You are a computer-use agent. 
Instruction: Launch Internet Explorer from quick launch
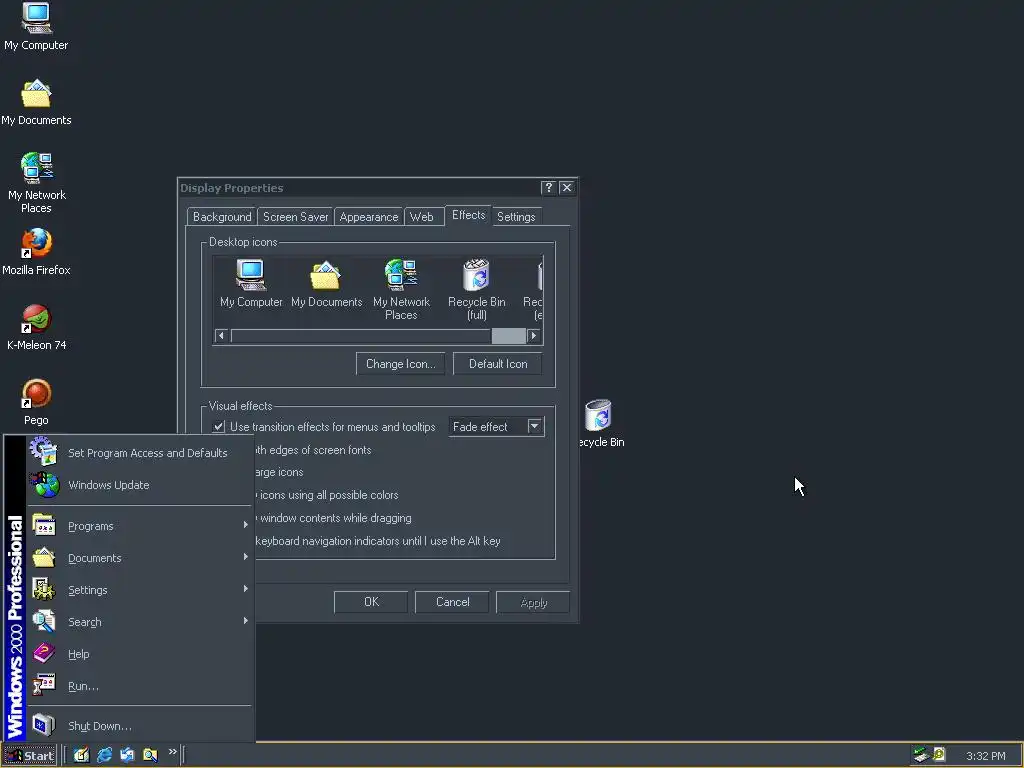(x=104, y=755)
